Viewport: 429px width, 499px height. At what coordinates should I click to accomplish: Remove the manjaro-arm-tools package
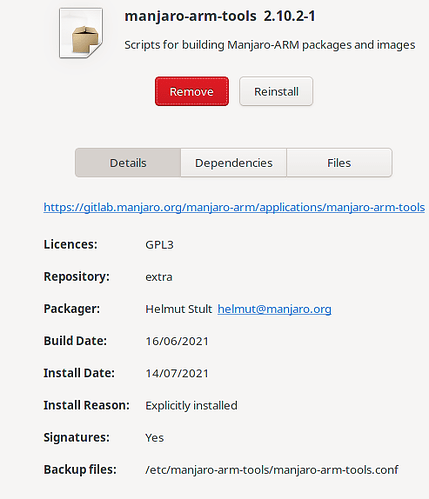(x=192, y=91)
